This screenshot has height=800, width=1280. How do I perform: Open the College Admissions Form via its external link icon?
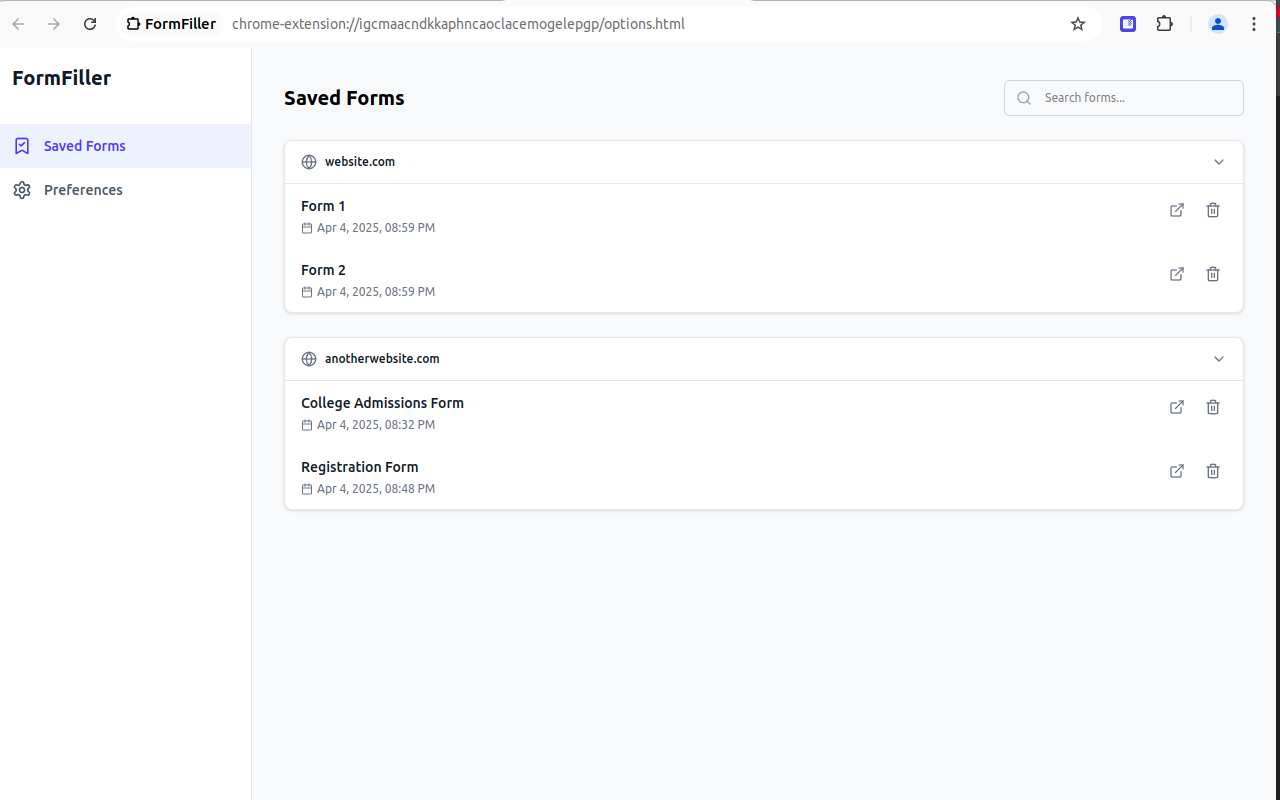(1177, 407)
